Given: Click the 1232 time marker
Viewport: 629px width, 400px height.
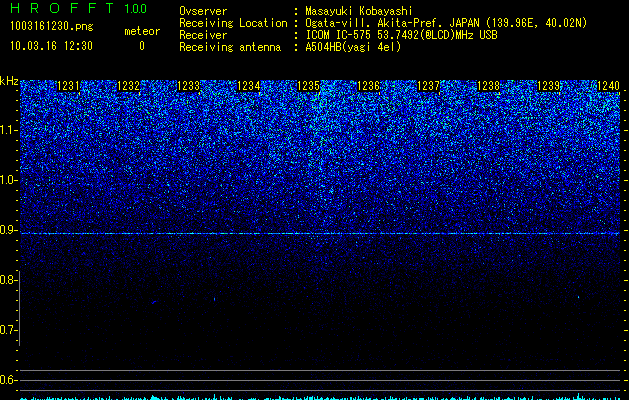Looking at the screenshot, I should tap(129, 86).
